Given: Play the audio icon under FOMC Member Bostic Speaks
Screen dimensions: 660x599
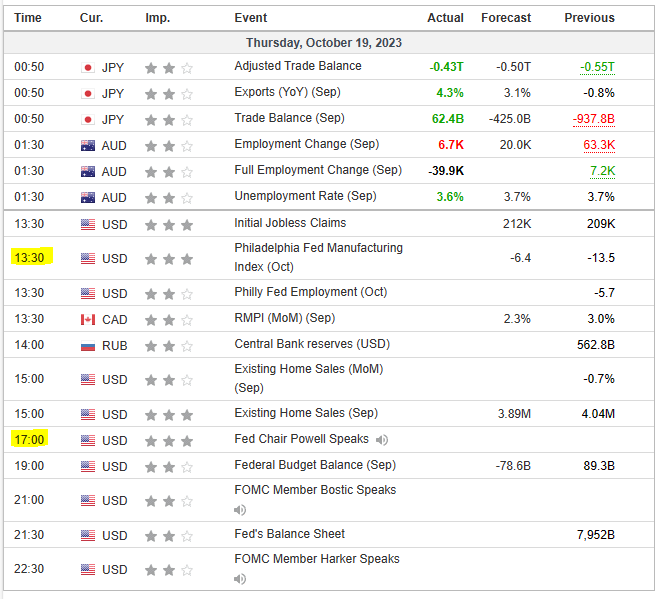Looking at the screenshot, I should tap(240, 510).
